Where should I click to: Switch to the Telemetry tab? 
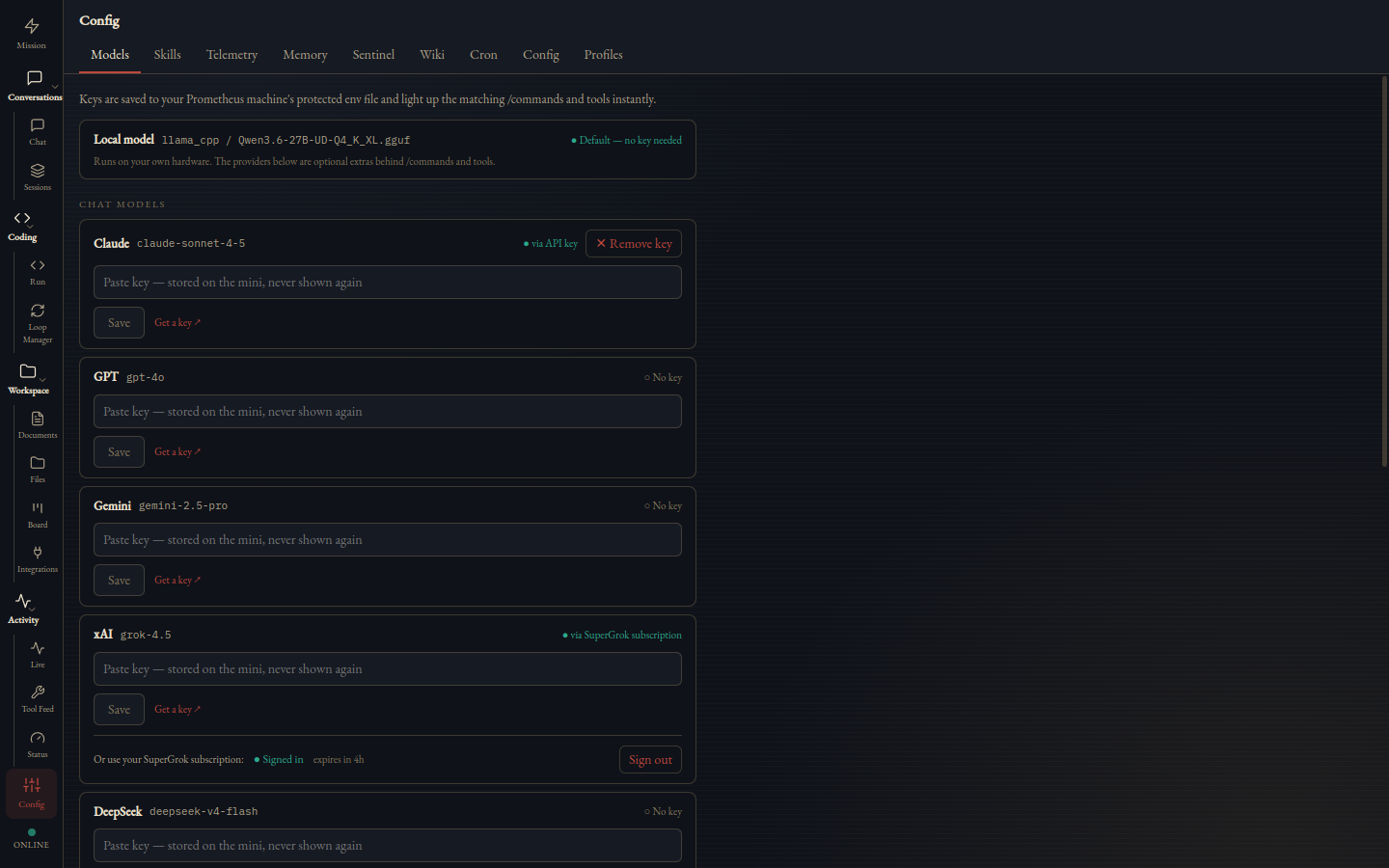231,55
